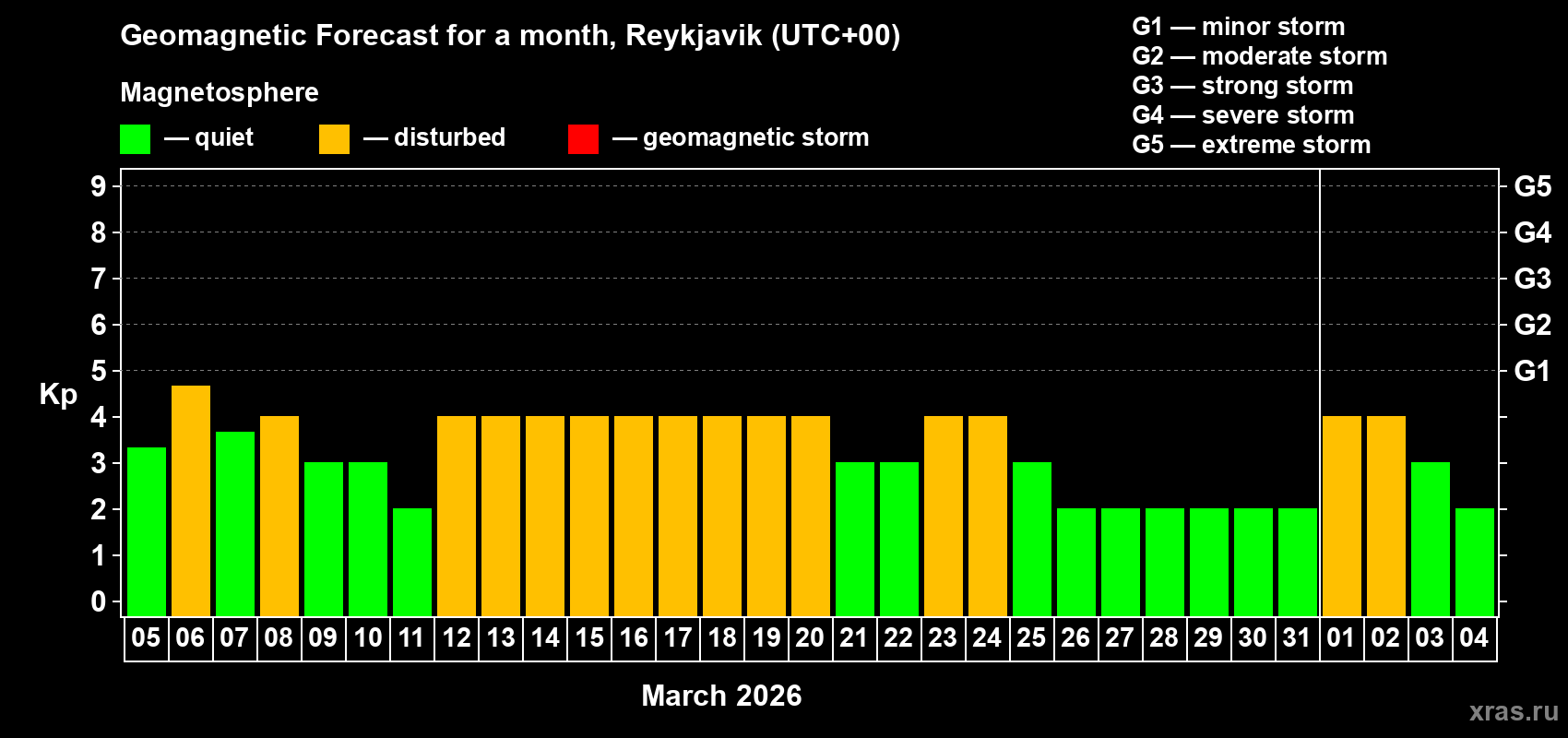Click the 'G5 — extreme storm' legend line
This screenshot has width=1568, height=738.
(1252, 145)
